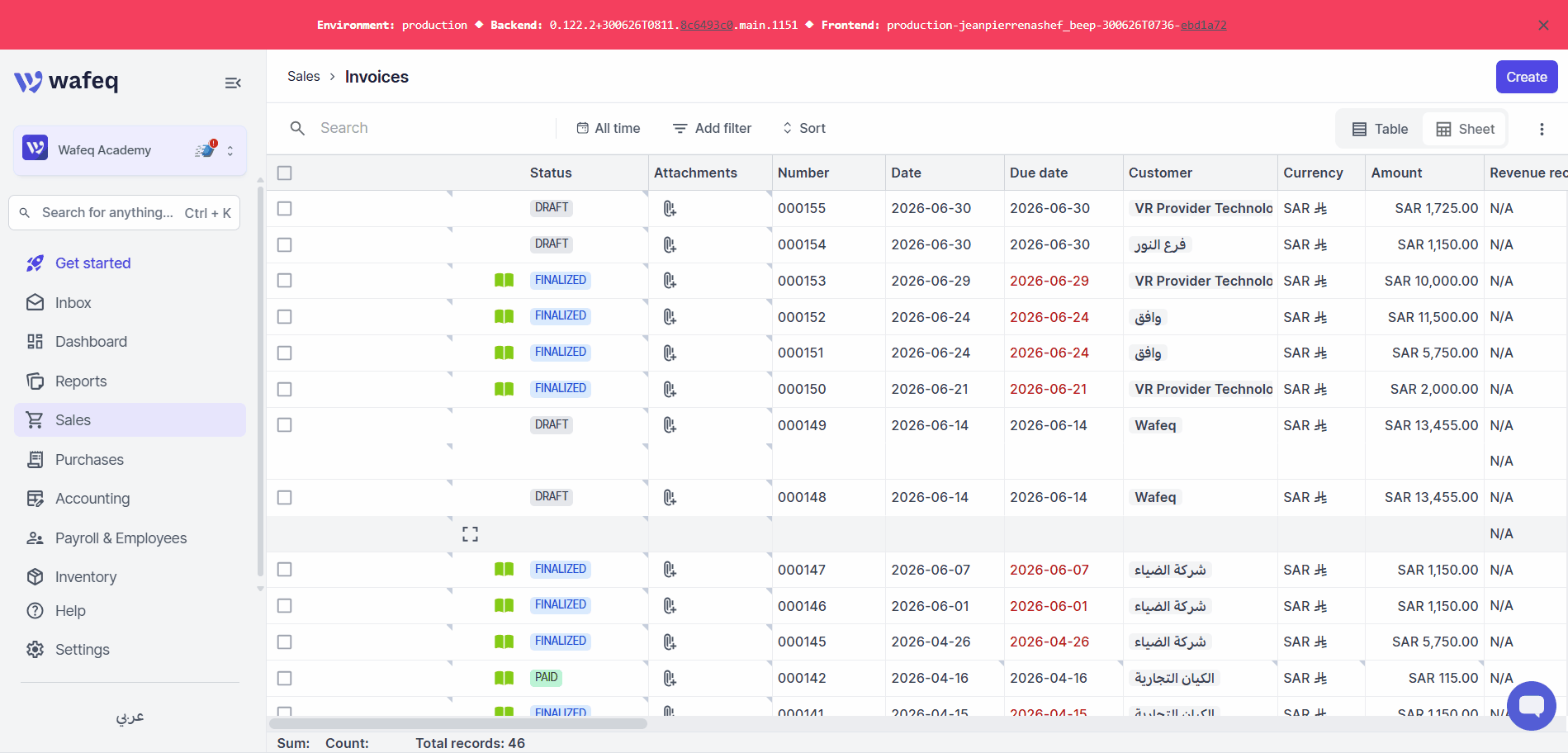This screenshot has height=753, width=1568.
Task: Open the rocket notifications icon beside Wafeq Academy
Action: 206,149
